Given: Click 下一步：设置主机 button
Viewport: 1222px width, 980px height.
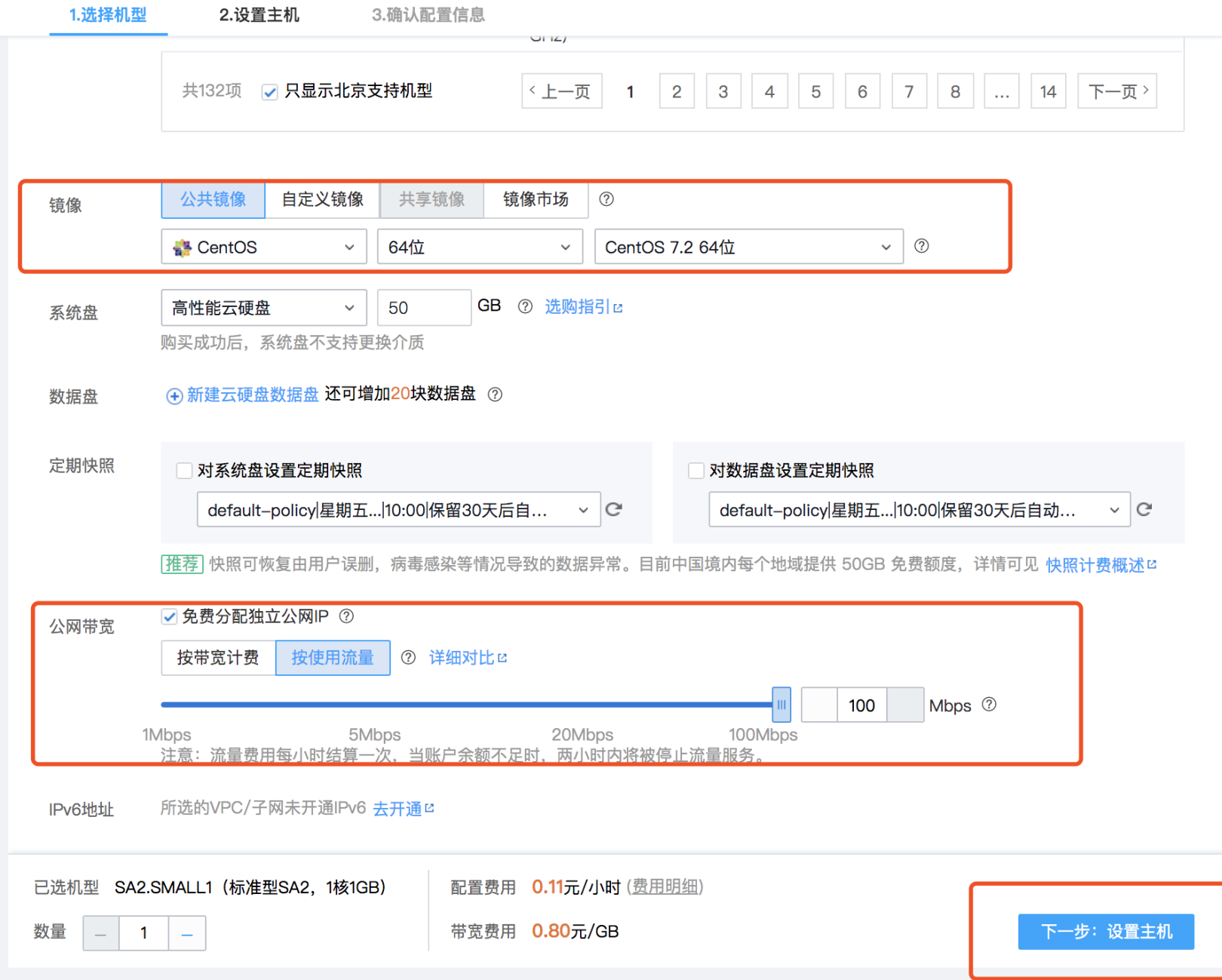Looking at the screenshot, I should click(1106, 932).
